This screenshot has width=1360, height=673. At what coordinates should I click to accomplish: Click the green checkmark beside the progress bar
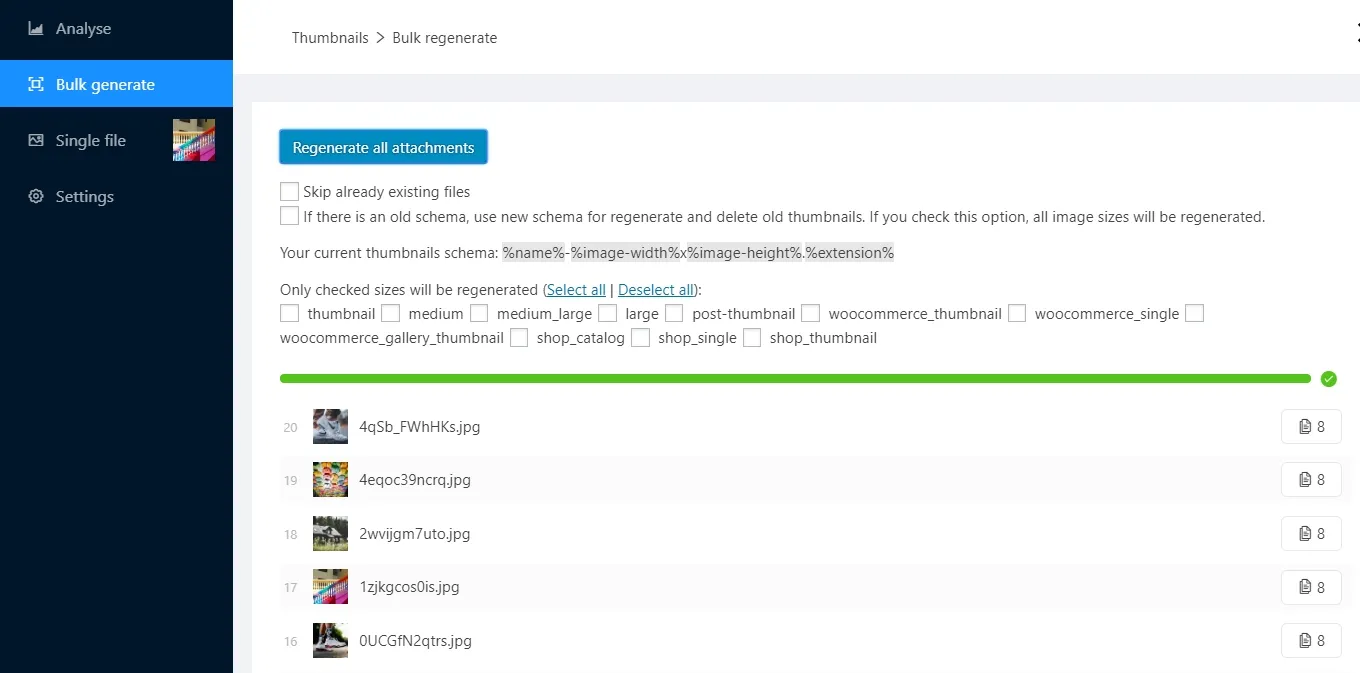pyautogui.click(x=1329, y=379)
